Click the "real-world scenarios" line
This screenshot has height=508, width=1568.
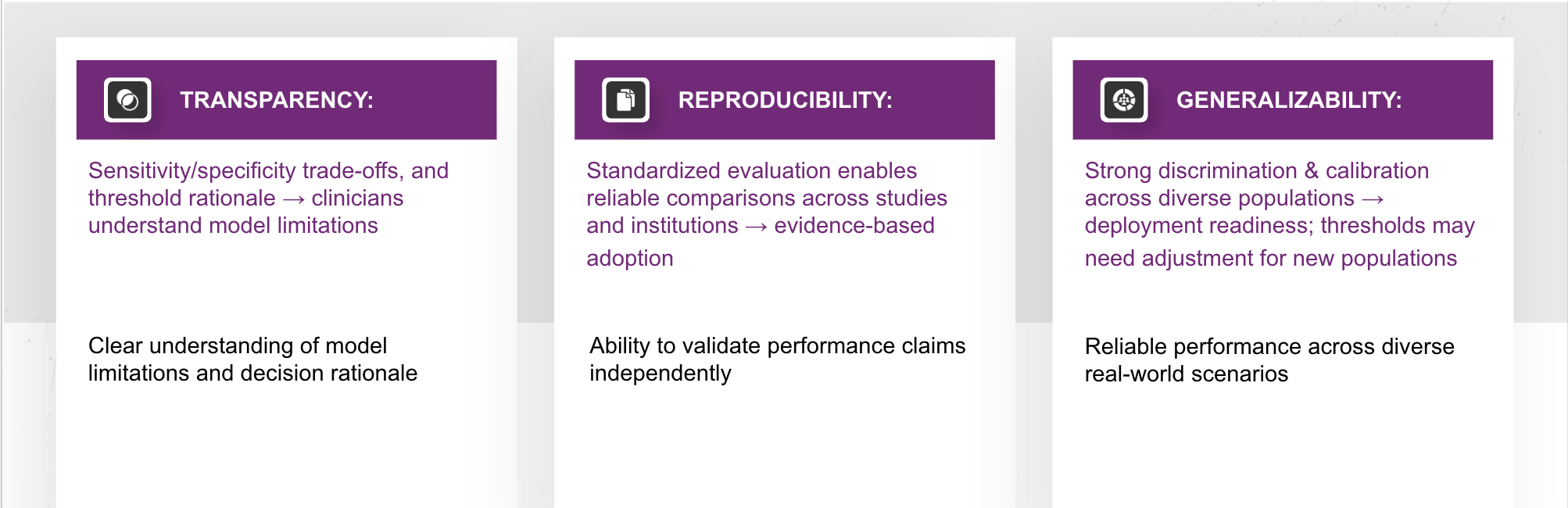(1186, 374)
